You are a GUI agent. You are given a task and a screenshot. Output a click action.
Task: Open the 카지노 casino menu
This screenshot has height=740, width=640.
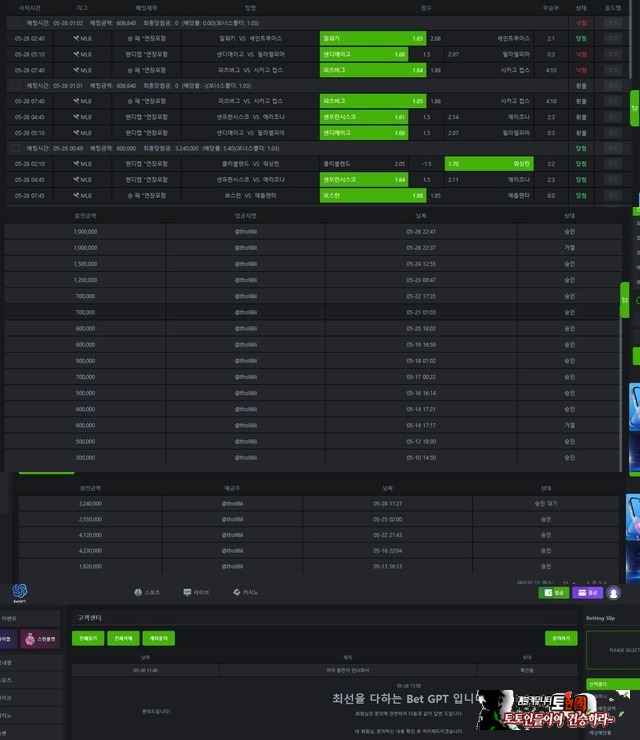tap(245, 592)
